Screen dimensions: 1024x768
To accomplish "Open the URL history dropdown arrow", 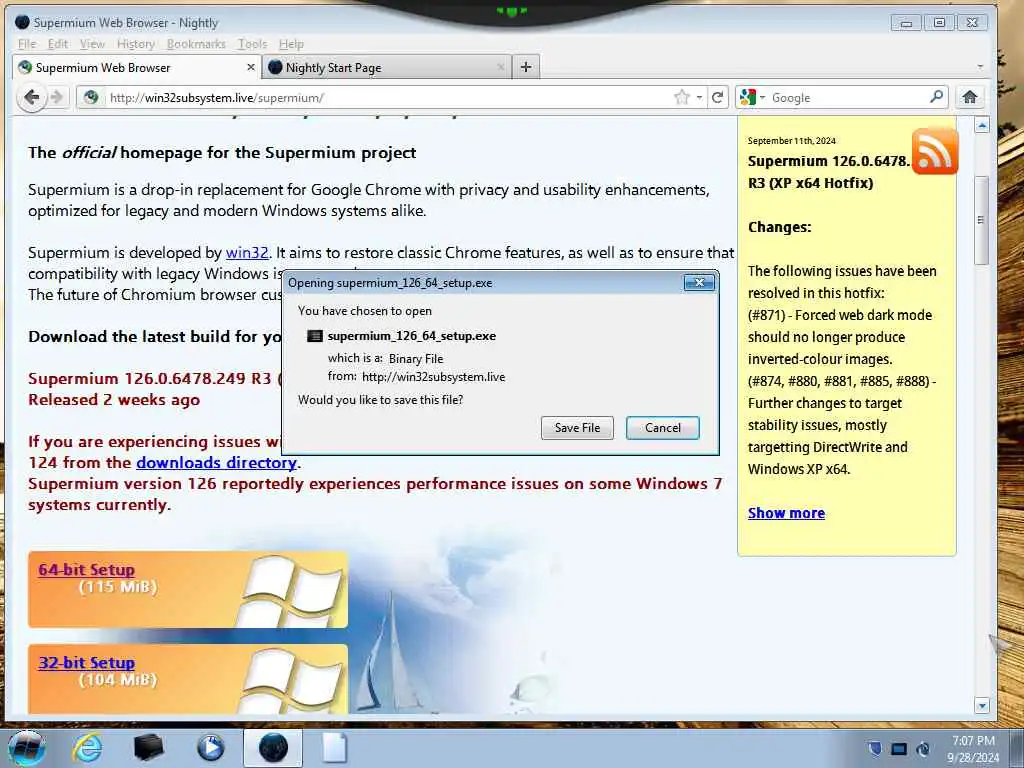I will pos(699,97).
